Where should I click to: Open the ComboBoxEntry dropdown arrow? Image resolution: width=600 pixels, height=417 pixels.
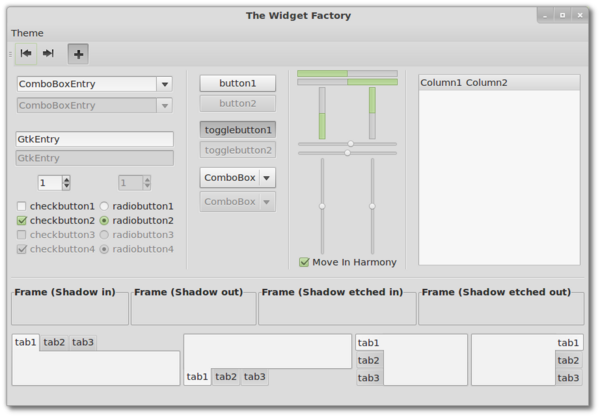pyautogui.click(x=165, y=84)
